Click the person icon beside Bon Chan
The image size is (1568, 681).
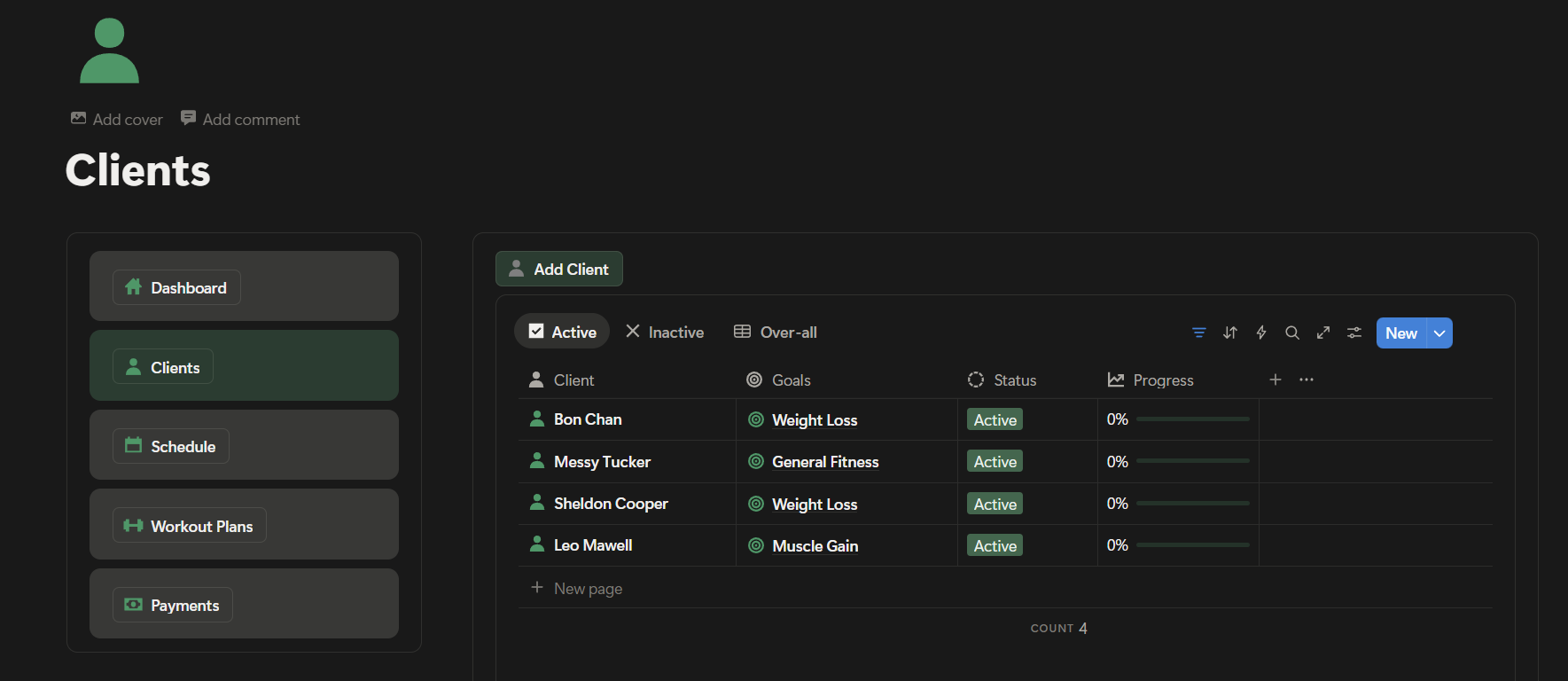tap(537, 419)
